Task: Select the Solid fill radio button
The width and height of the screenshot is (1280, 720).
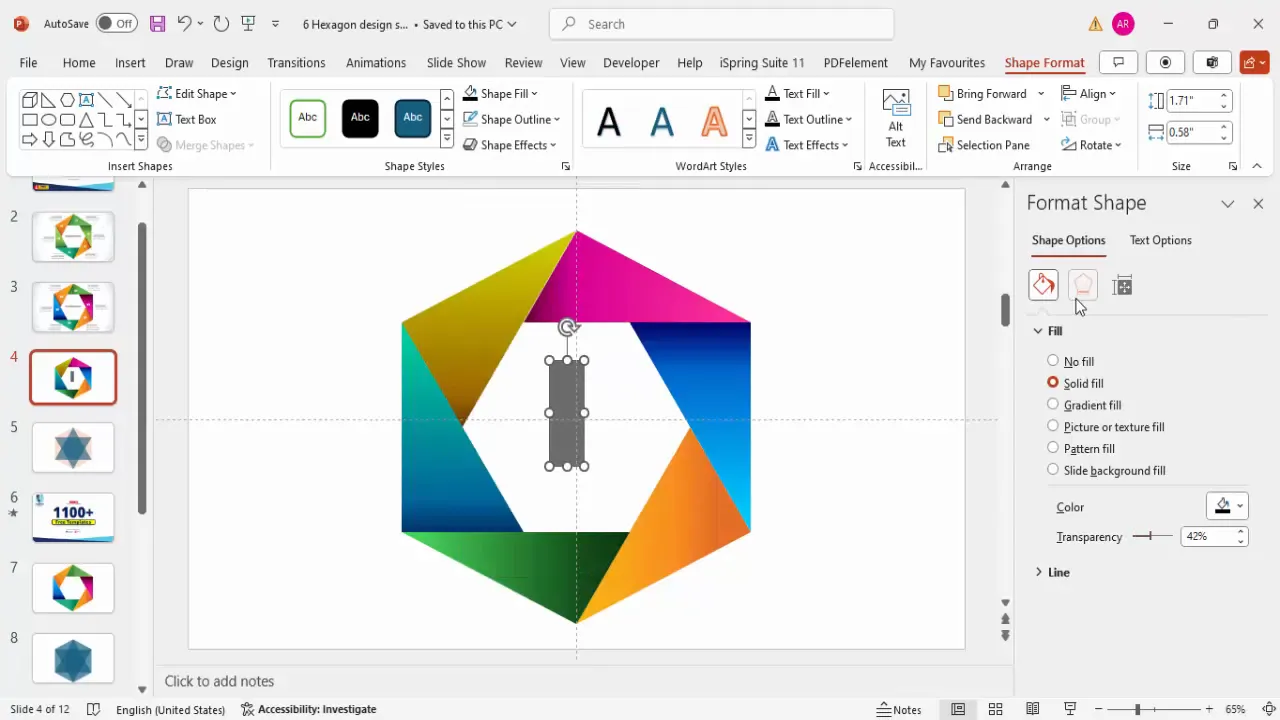Action: click(1053, 383)
